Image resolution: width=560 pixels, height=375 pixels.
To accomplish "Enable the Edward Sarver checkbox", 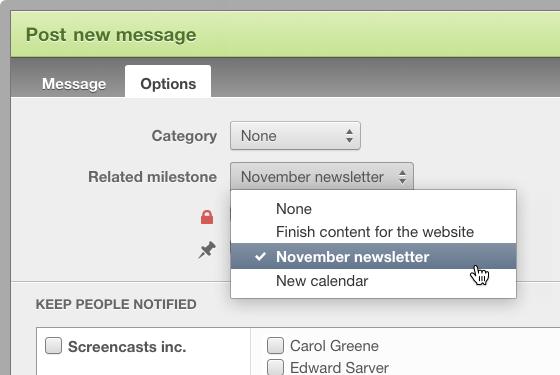I will [275, 368].
